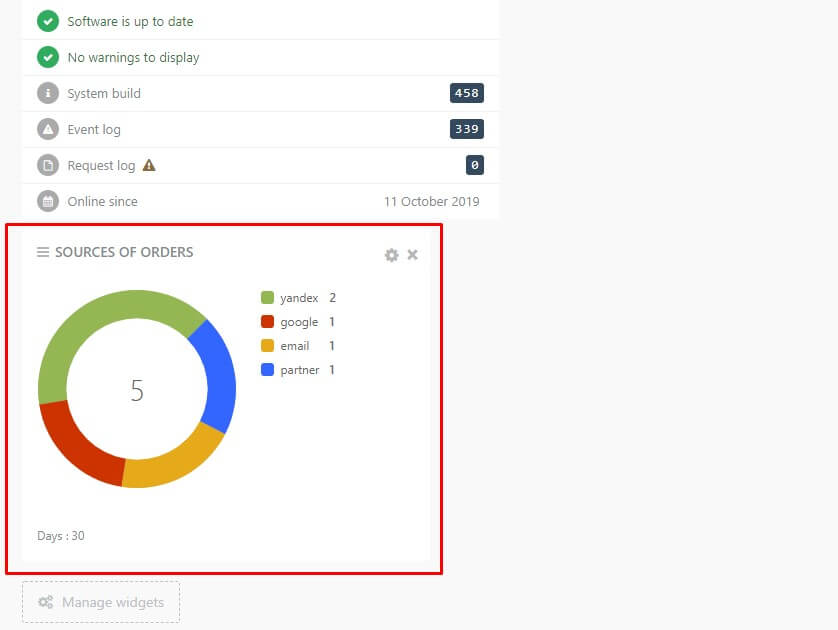This screenshot has height=630, width=838.
Task: Click the Event log triangle icon
Action: (x=48, y=129)
